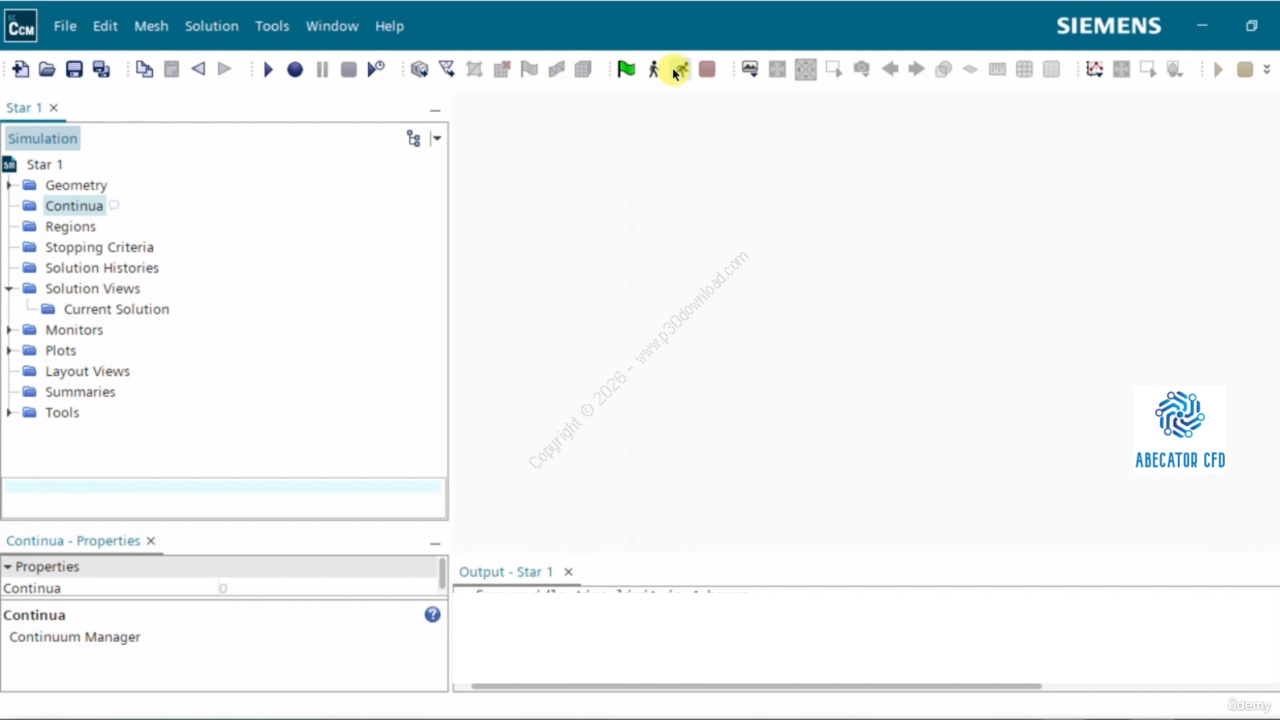The height and width of the screenshot is (720, 1280).
Task: Select the Continua - Properties tab
Action: pyautogui.click(x=73, y=541)
